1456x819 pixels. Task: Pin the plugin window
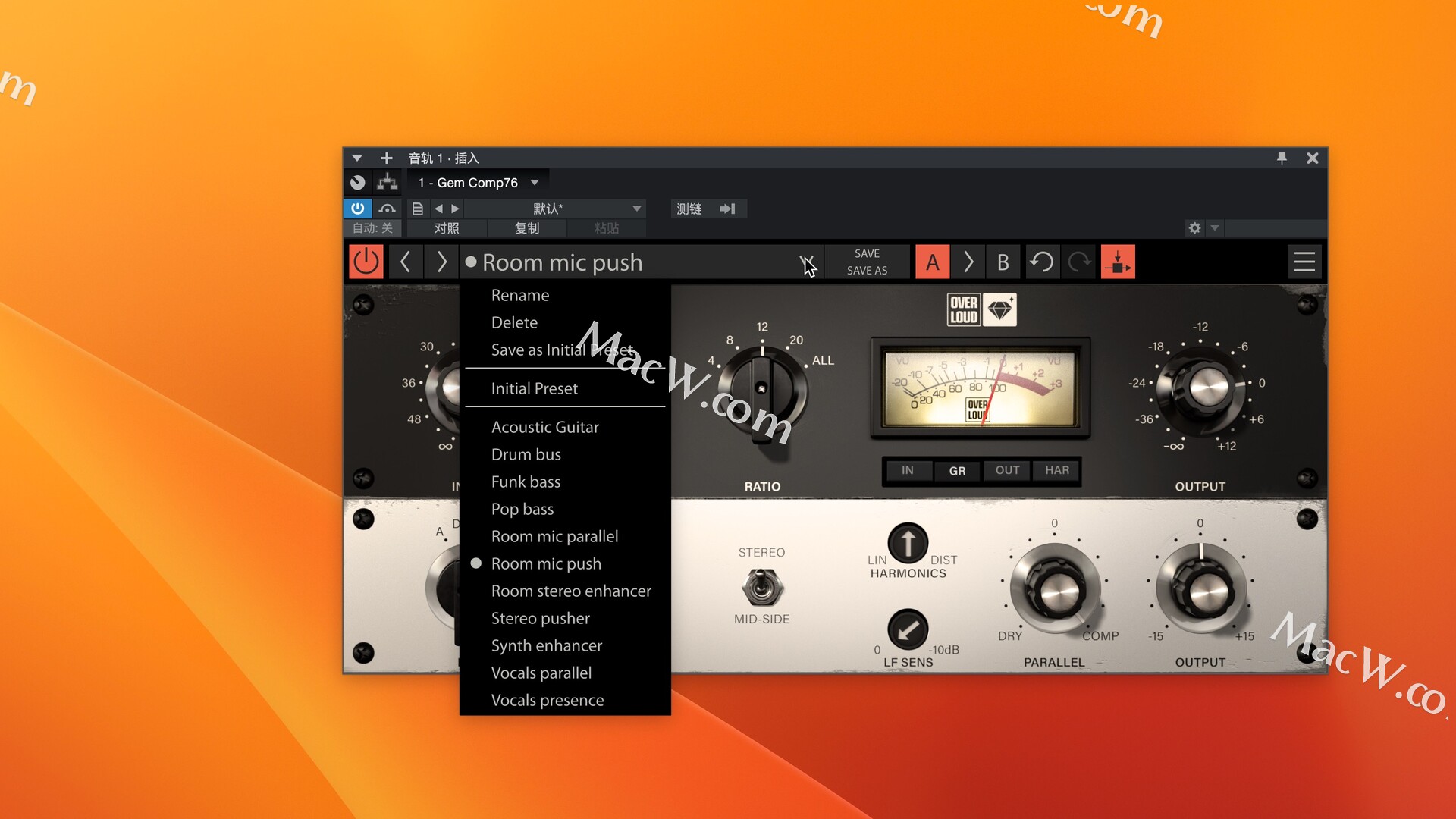tap(1282, 158)
